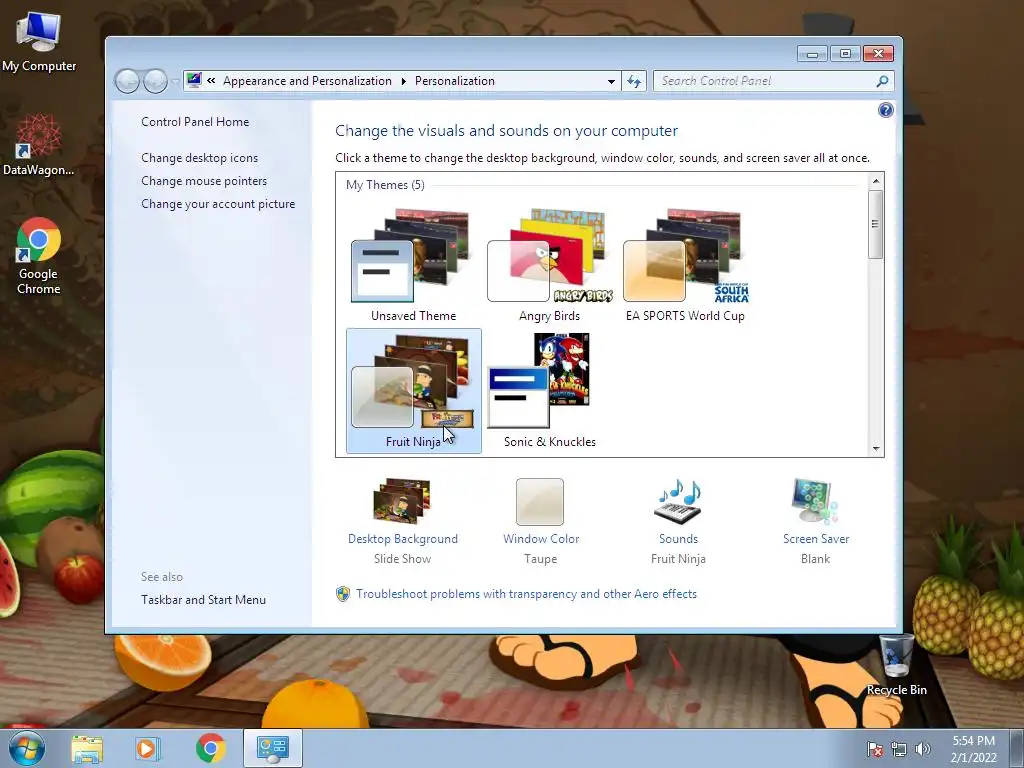Apply the Sonic & Knuckles theme

click(549, 391)
